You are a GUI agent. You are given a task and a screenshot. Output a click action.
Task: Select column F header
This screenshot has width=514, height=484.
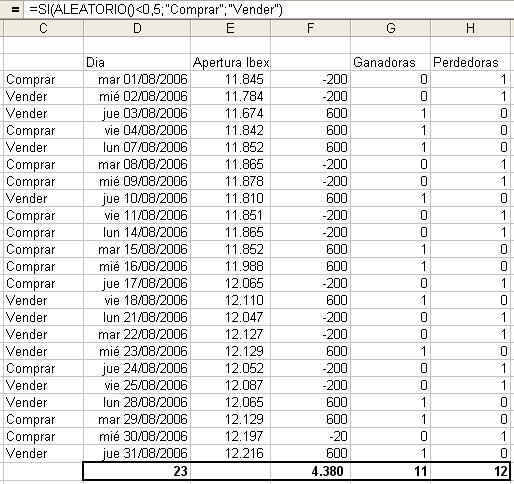coord(310,28)
